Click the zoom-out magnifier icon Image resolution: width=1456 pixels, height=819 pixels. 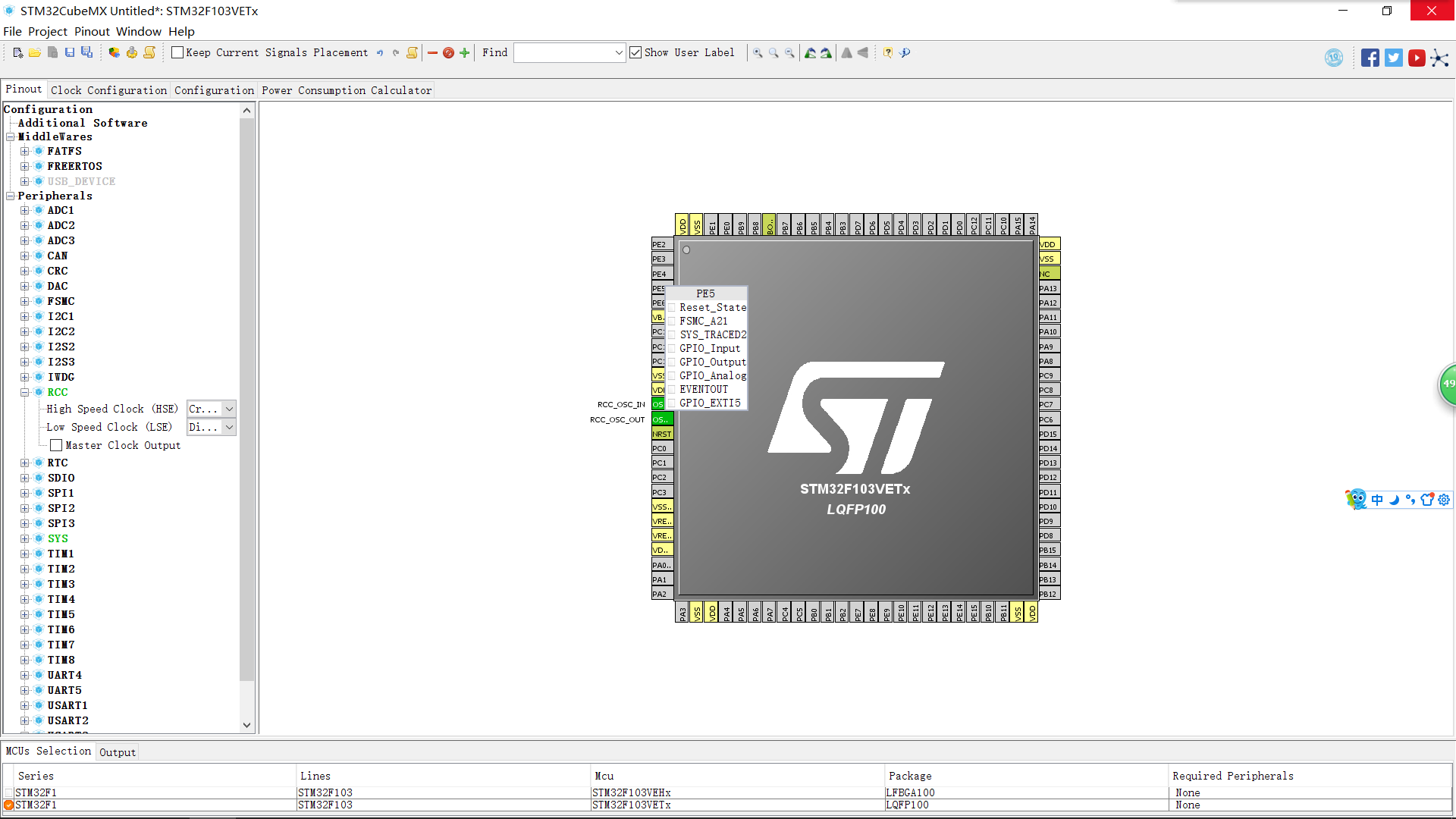tap(789, 52)
